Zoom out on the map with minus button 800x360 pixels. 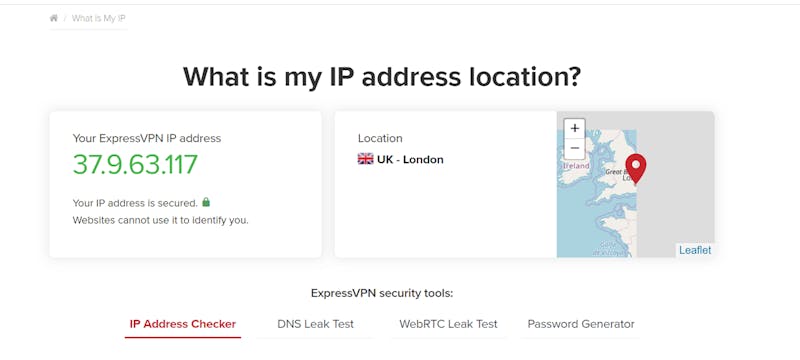574,148
